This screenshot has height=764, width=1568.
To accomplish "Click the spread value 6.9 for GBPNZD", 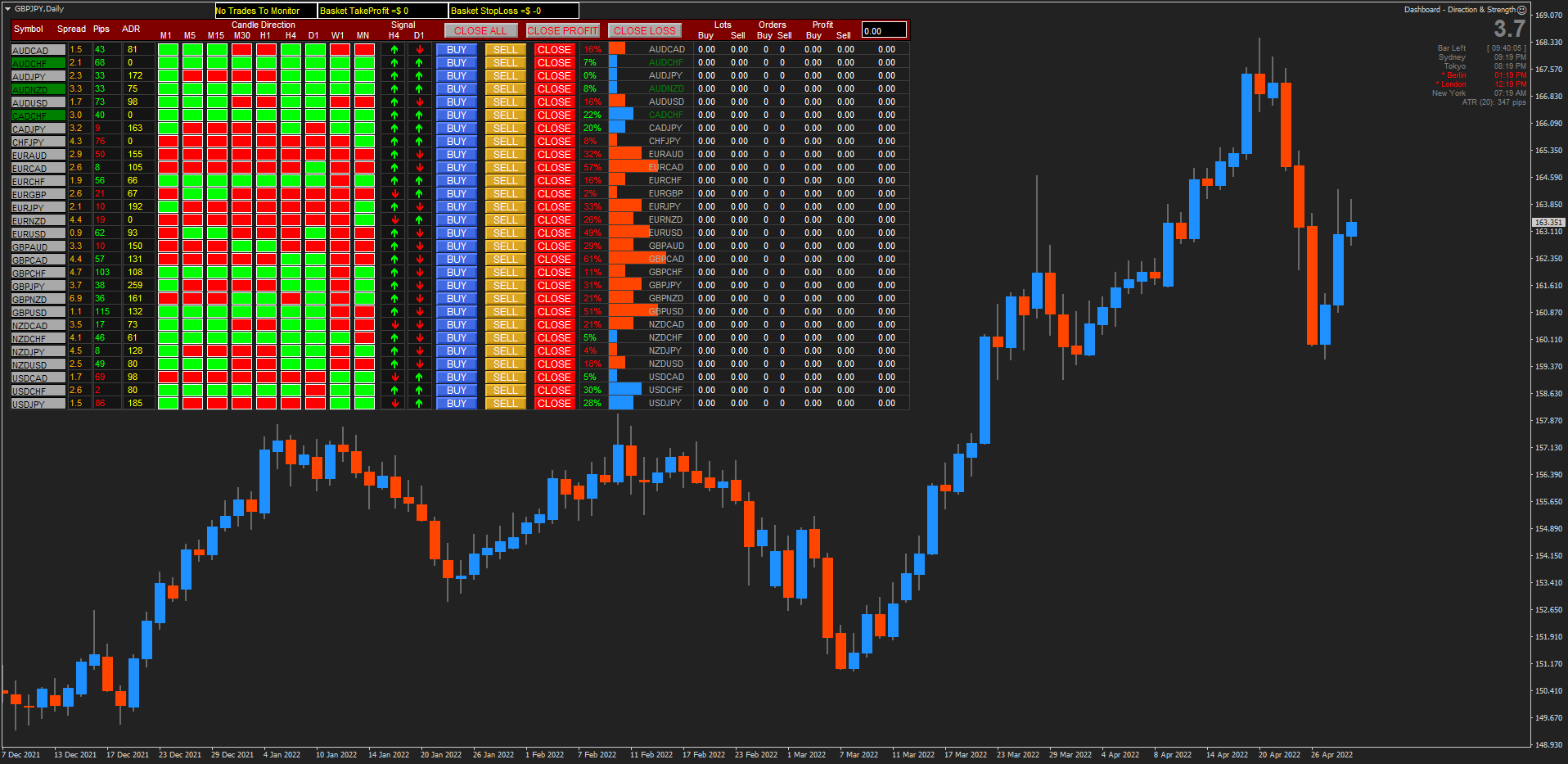I will pyautogui.click(x=75, y=299).
